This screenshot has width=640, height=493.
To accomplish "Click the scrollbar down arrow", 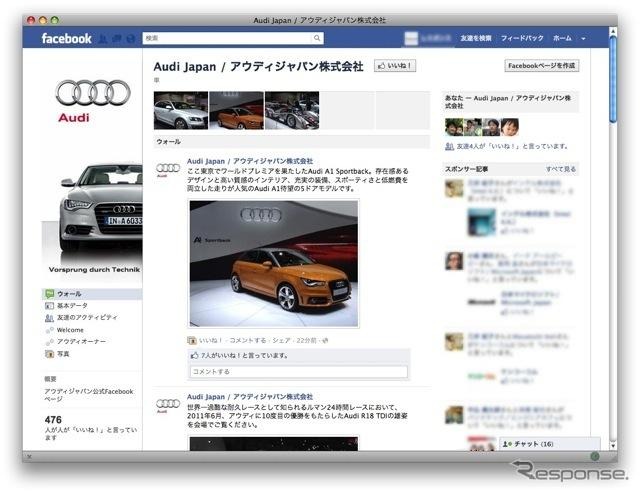I will tap(613, 446).
